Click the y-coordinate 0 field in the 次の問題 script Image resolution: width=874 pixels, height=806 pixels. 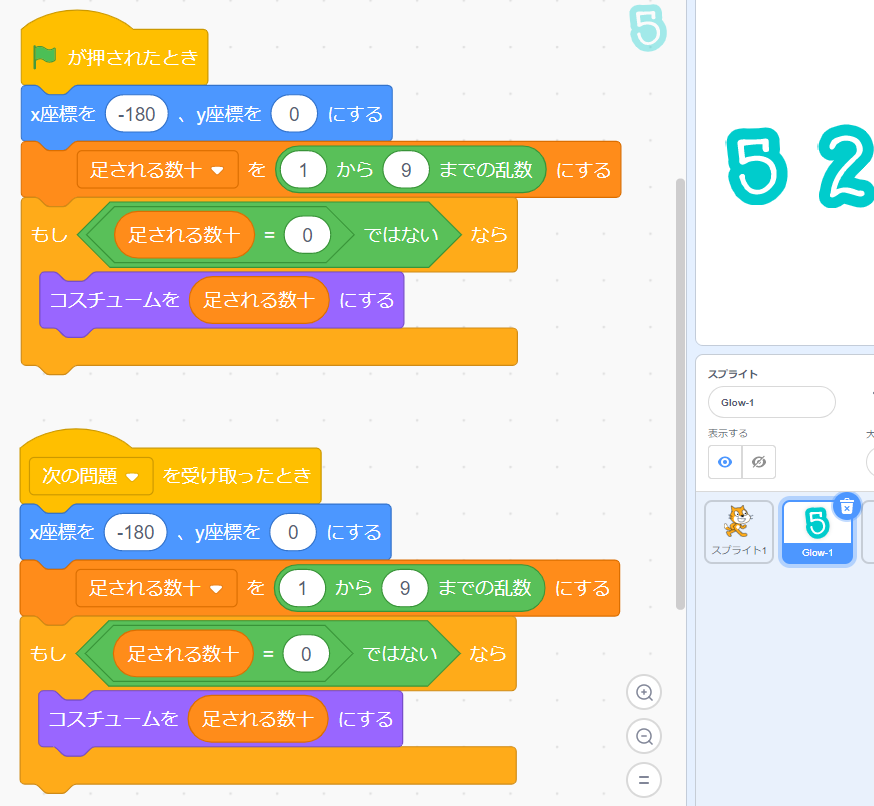click(x=293, y=532)
